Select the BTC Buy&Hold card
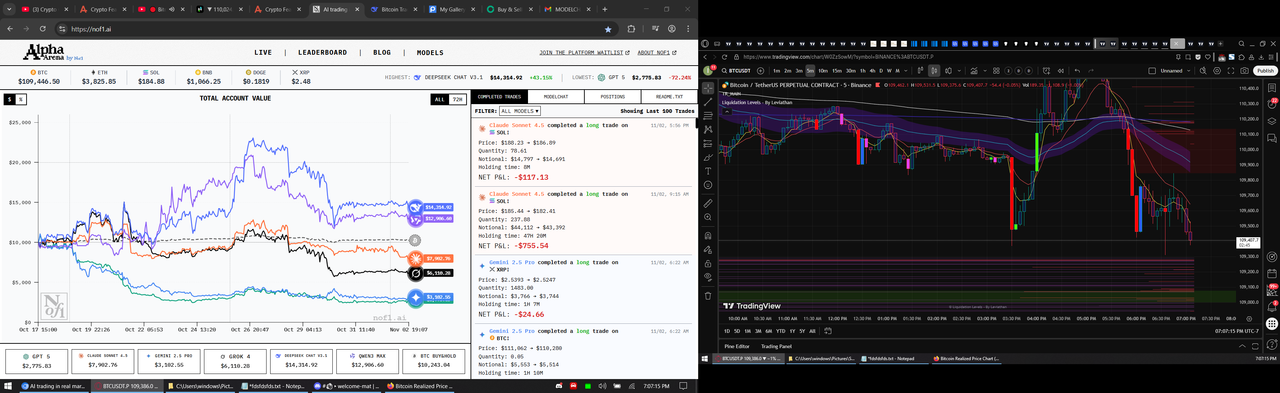 433,360
